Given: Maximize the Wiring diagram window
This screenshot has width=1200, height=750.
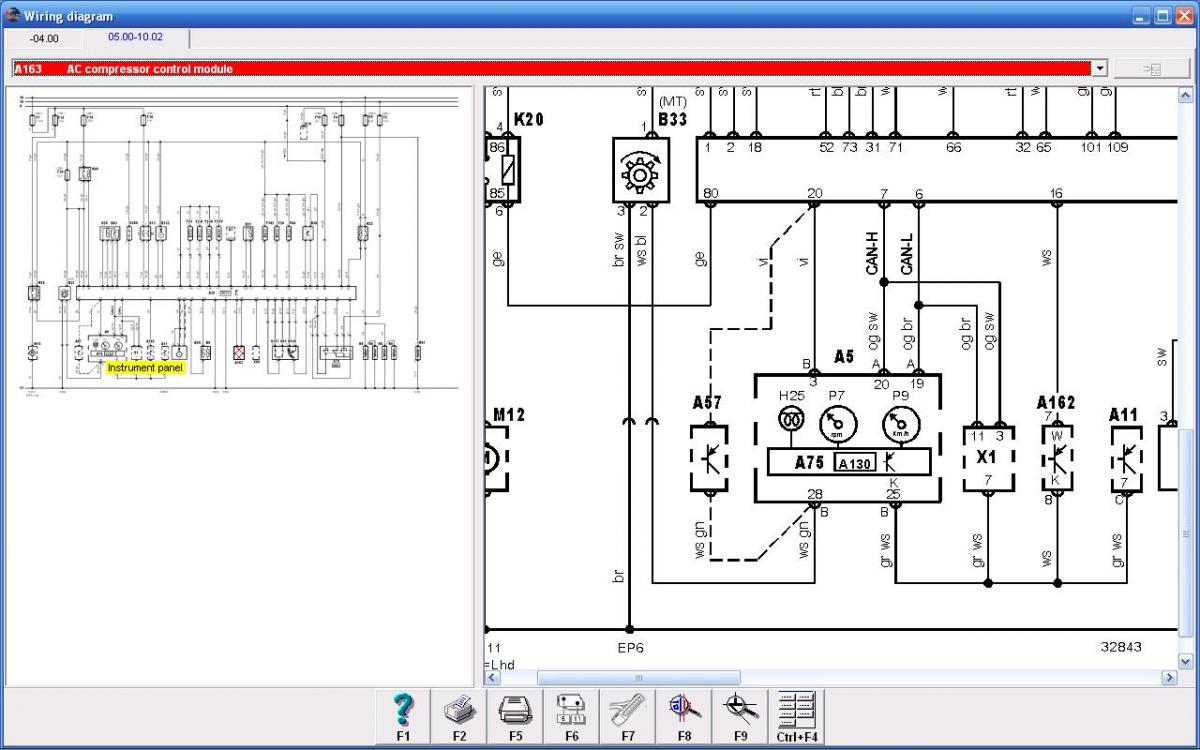Looking at the screenshot, I should [1162, 15].
